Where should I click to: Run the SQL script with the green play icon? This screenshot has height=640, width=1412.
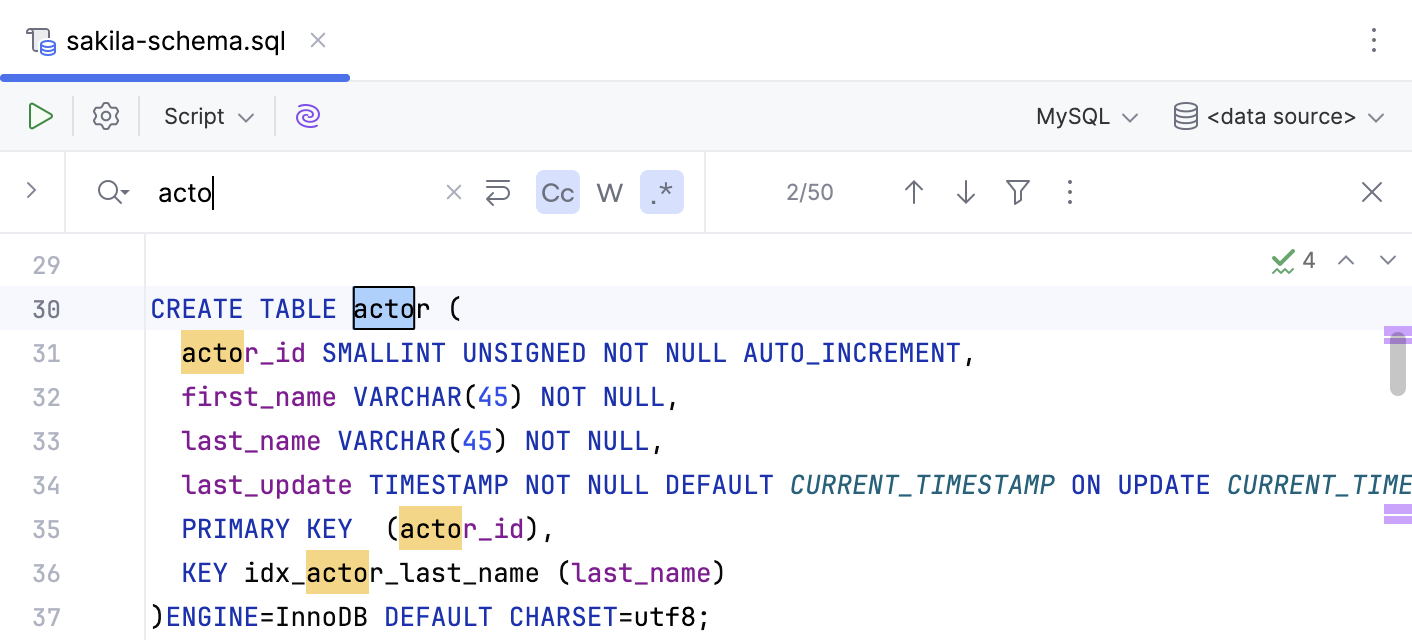[x=41, y=115]
